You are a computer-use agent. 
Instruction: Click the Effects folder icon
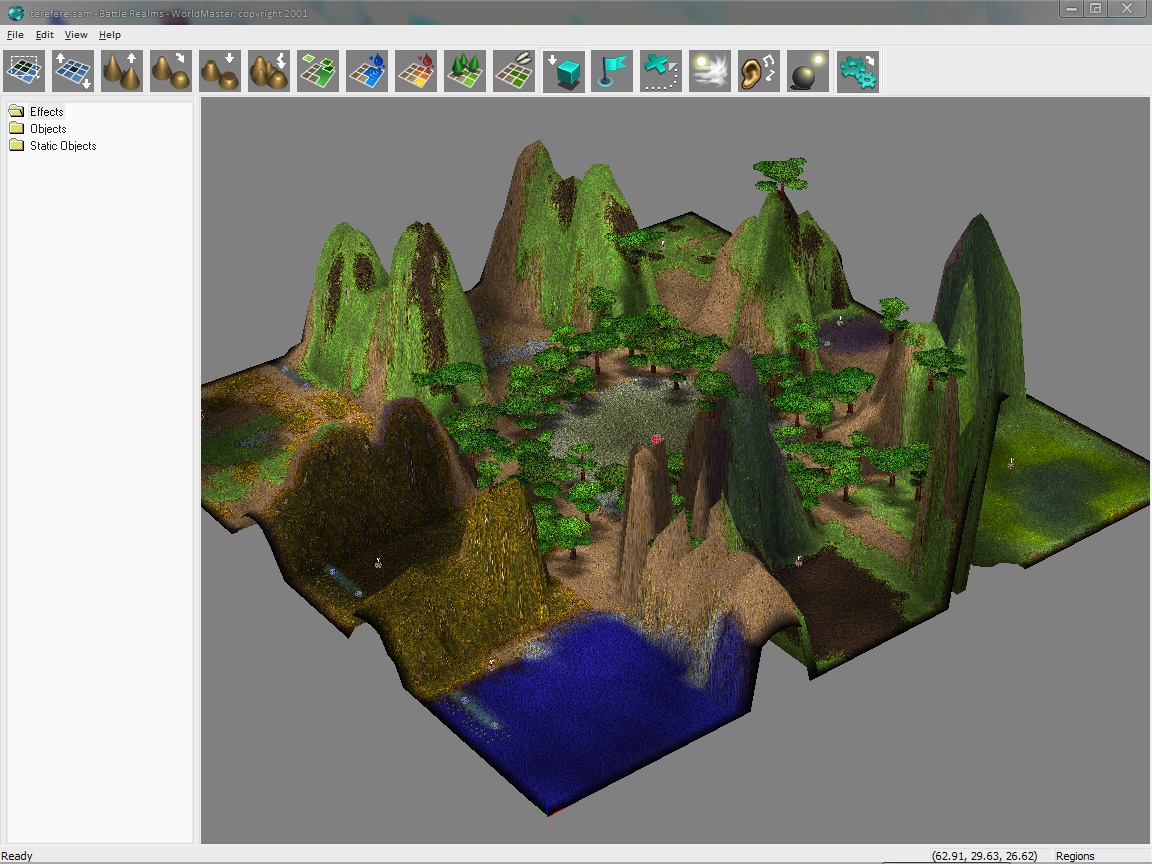[16, 111]
